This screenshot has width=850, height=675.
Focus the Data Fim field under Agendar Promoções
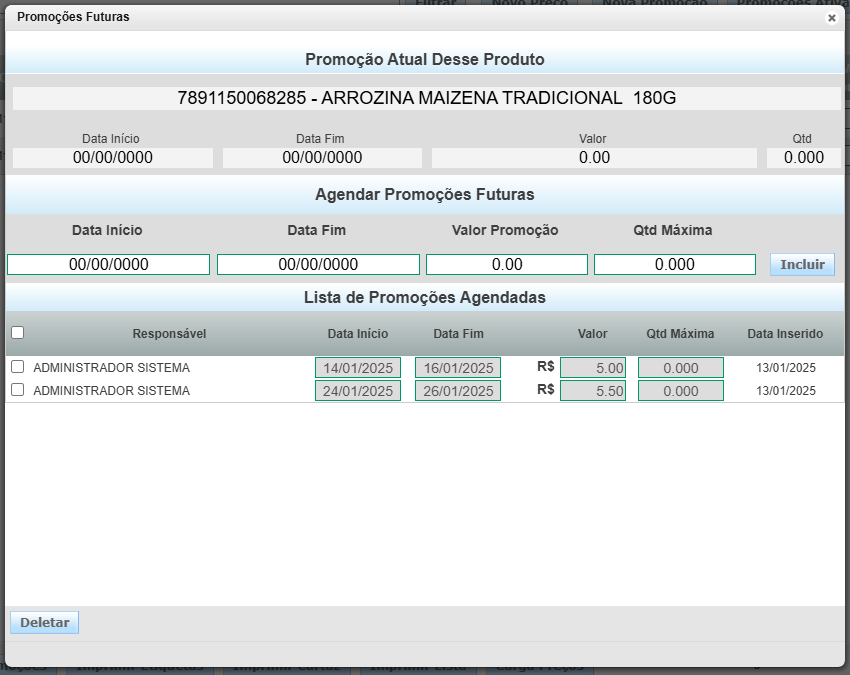(318, 264)
